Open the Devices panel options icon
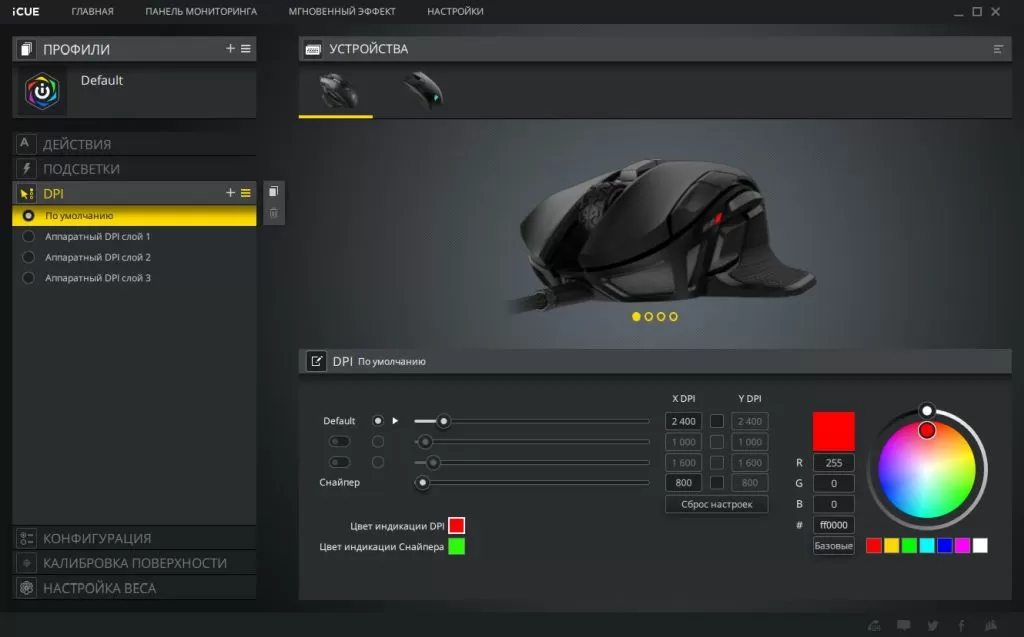This screenshot has height=637, width=1024. click(998, 49)
